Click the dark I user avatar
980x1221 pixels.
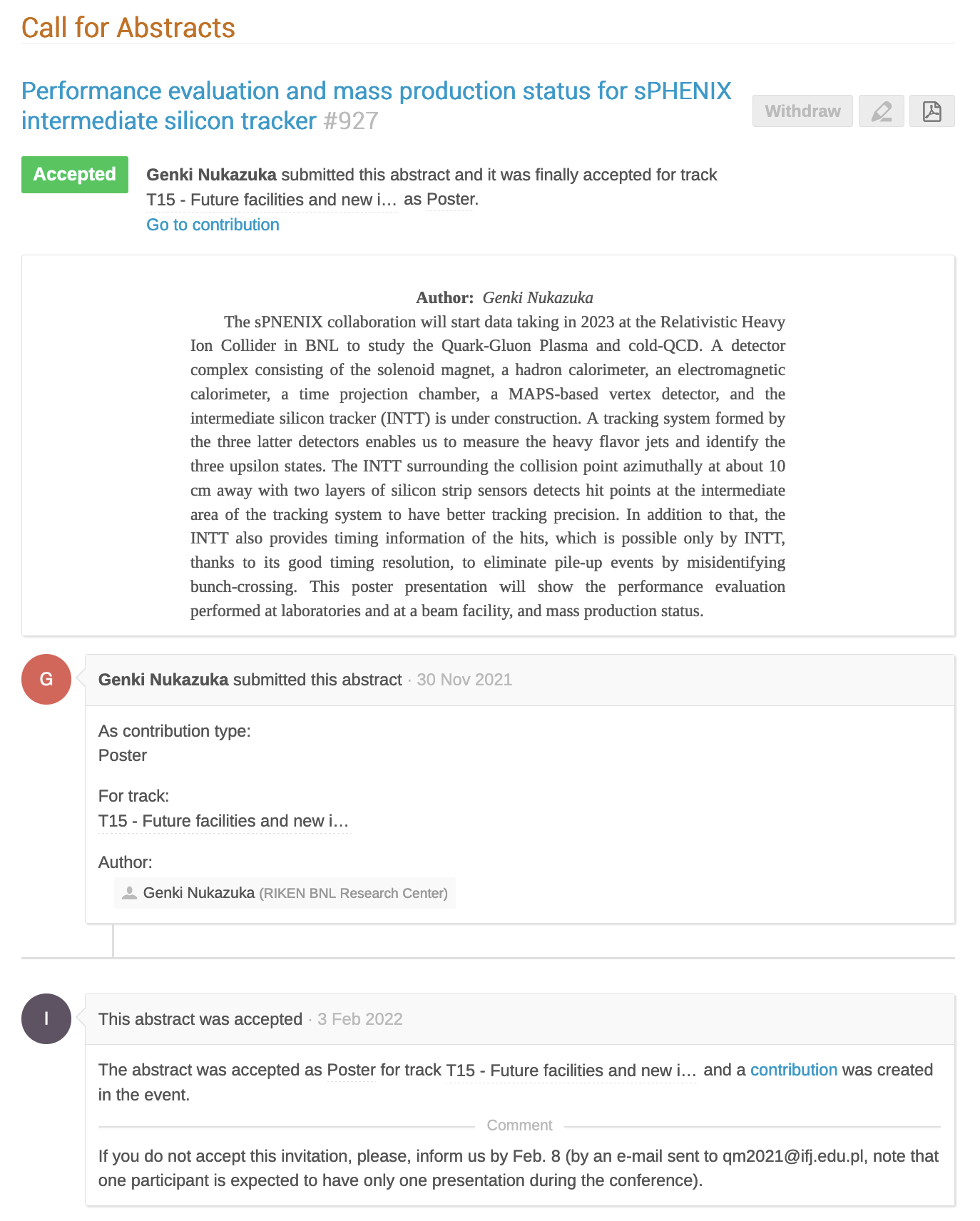[46, 1018]
